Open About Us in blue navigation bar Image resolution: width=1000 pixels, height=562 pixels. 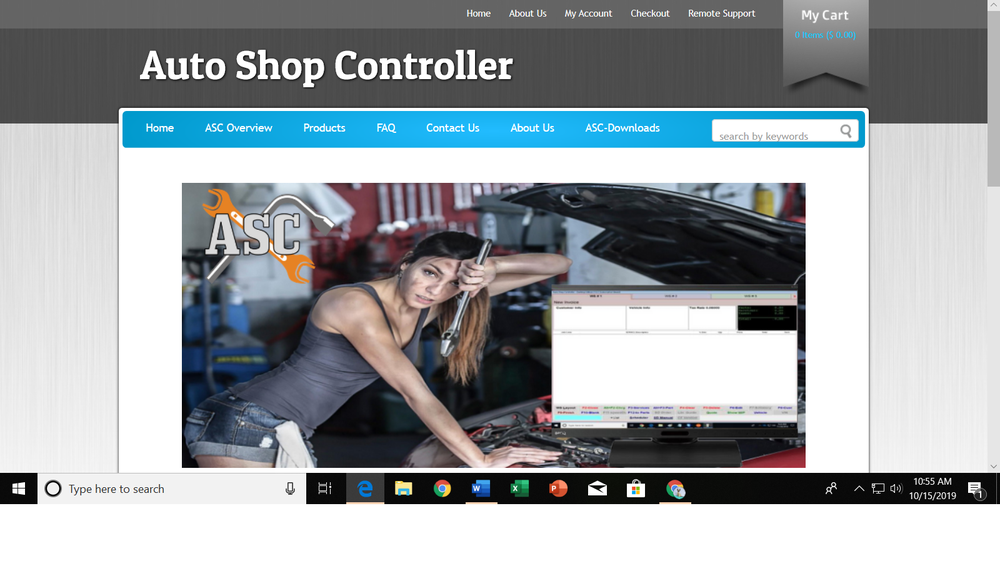pos(532,128)
